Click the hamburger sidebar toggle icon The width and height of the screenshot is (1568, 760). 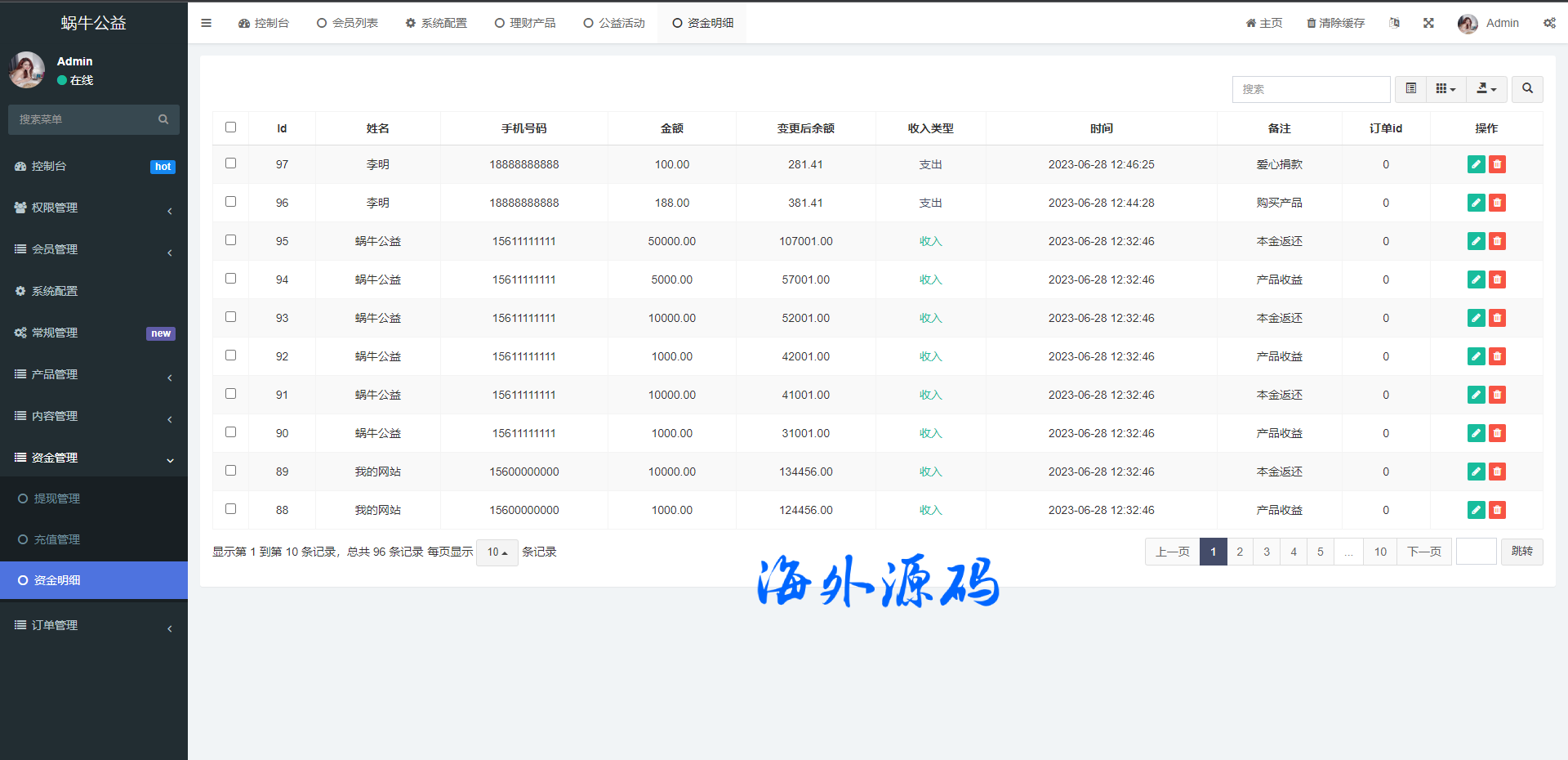(206, 23)
